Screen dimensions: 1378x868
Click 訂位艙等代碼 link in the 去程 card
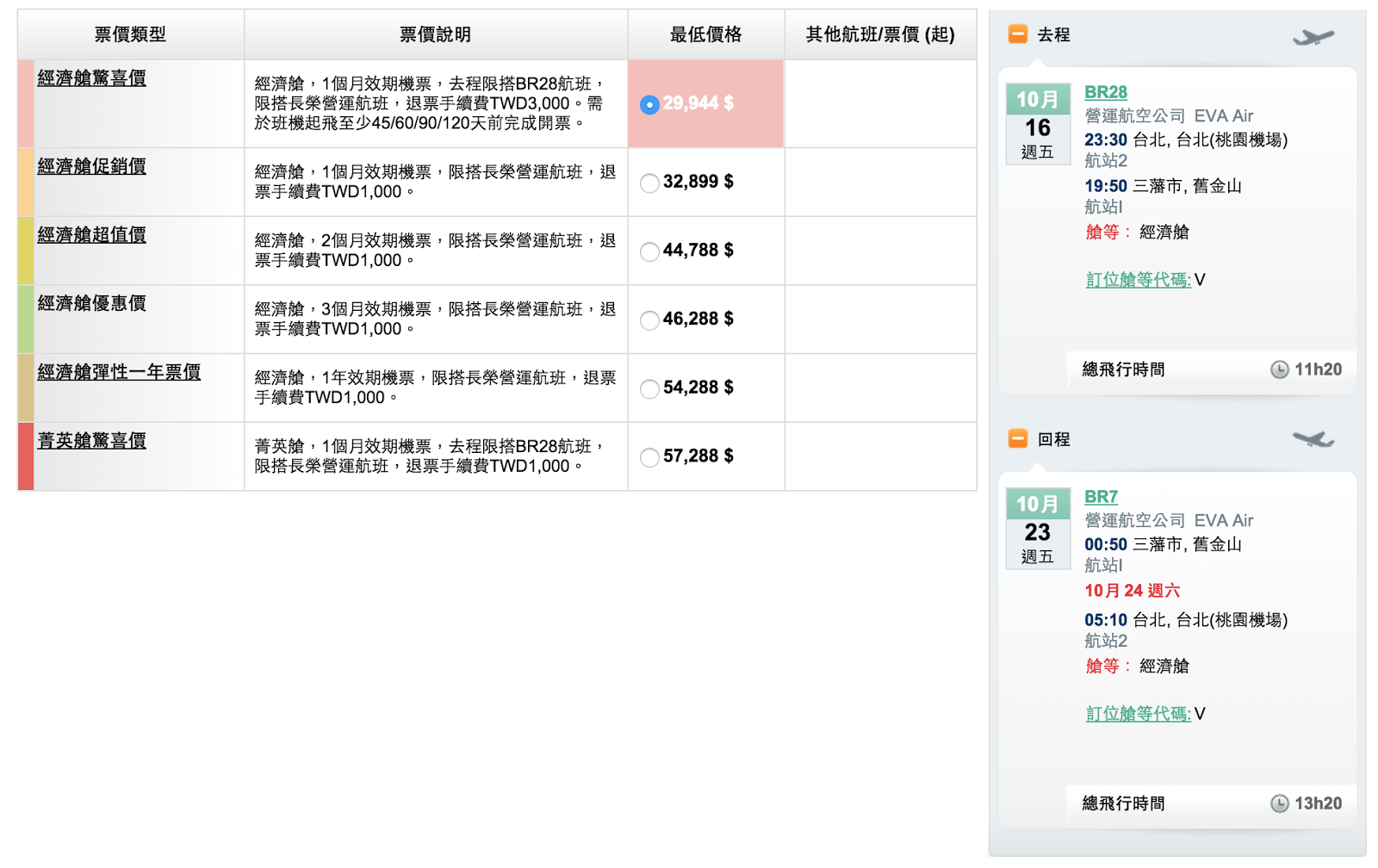coord(1137,280)
